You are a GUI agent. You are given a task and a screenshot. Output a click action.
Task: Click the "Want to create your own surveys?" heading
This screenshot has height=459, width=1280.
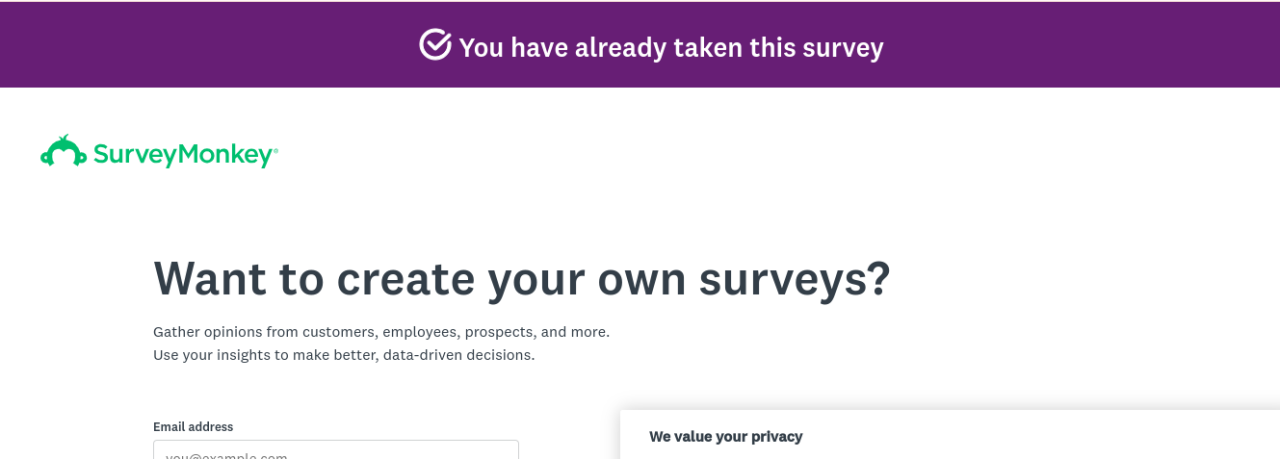point(521,278)
